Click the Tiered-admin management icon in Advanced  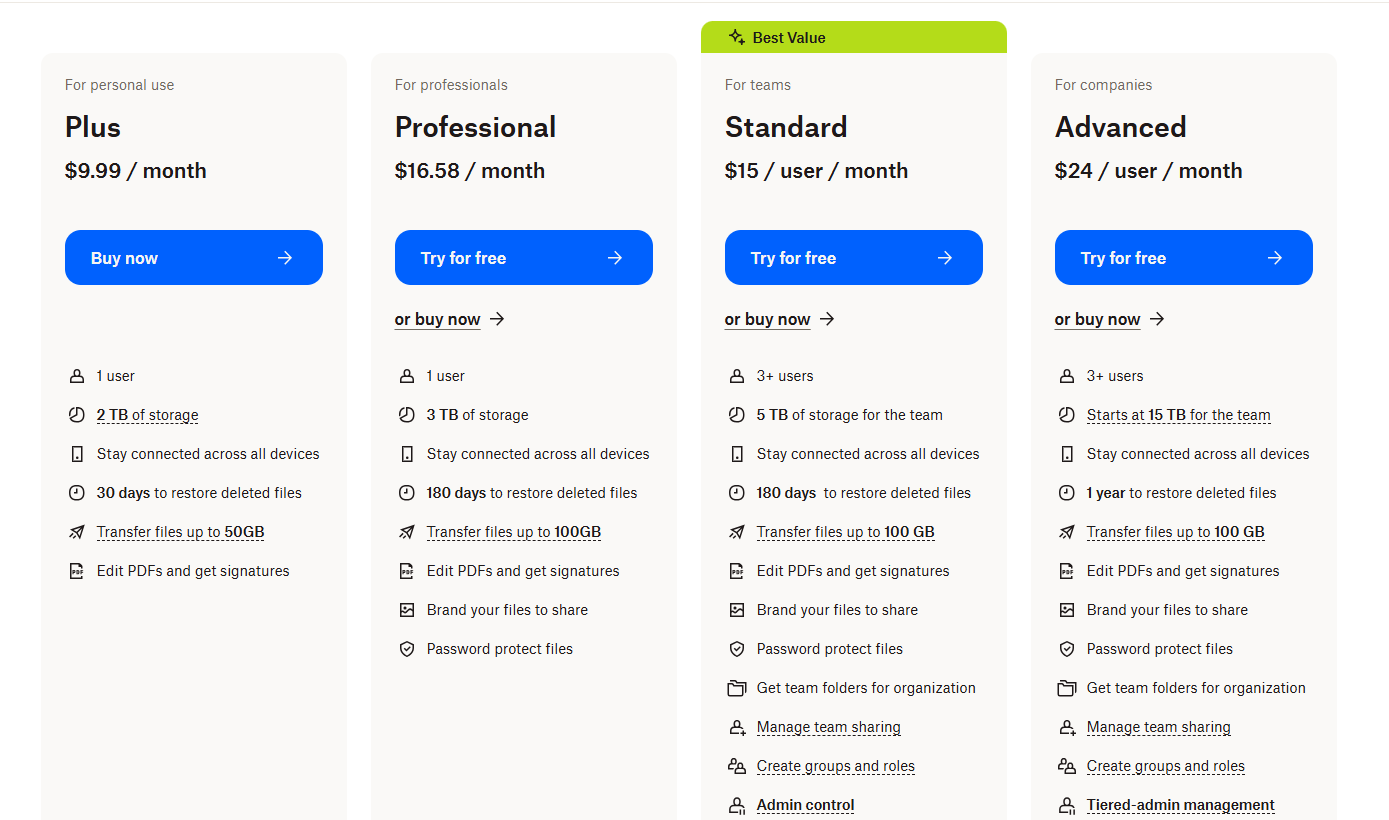click(1067, 805)
